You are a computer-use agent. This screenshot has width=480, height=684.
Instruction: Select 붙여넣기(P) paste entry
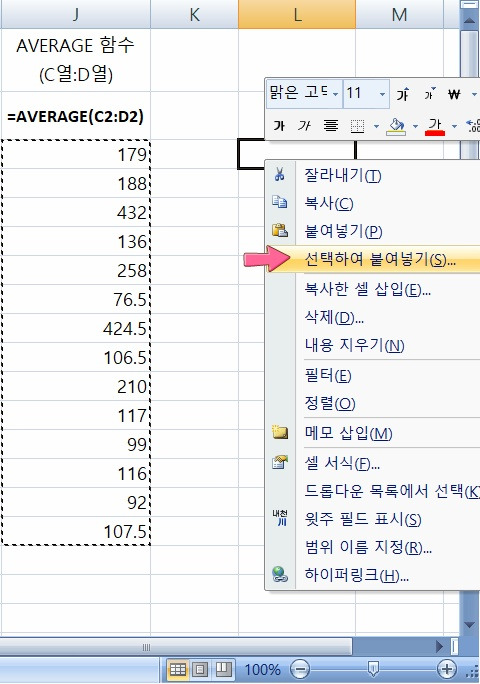(373, 231)
